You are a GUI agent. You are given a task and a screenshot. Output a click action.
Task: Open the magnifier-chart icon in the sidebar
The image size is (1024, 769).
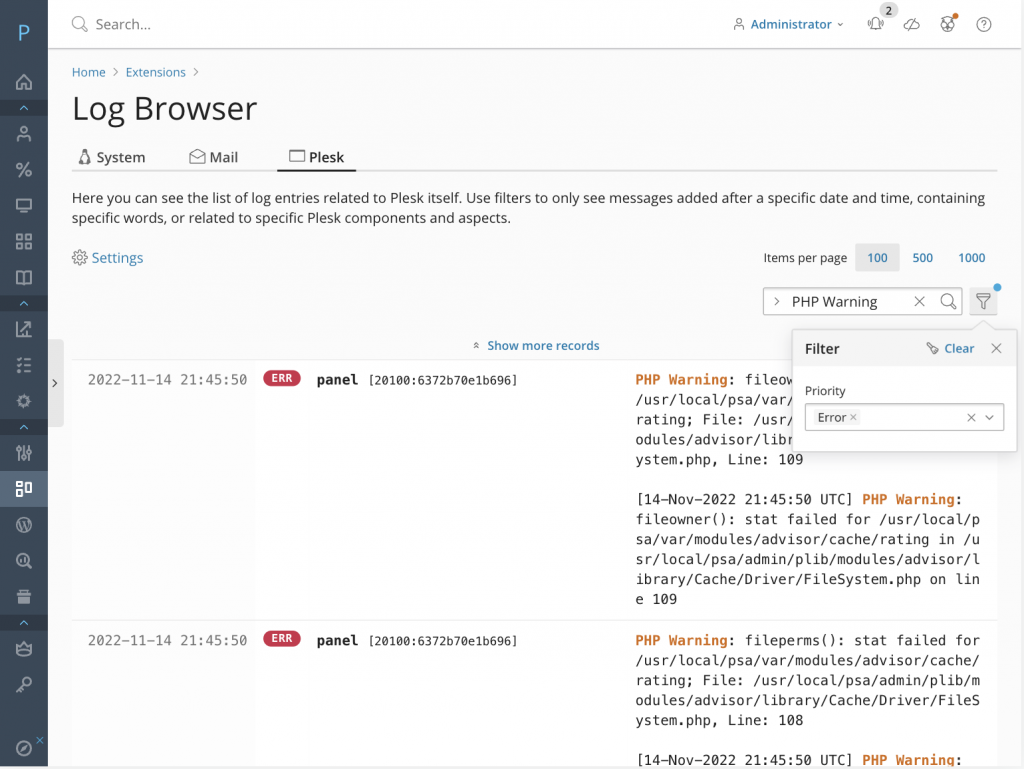(x=24, y=561)
